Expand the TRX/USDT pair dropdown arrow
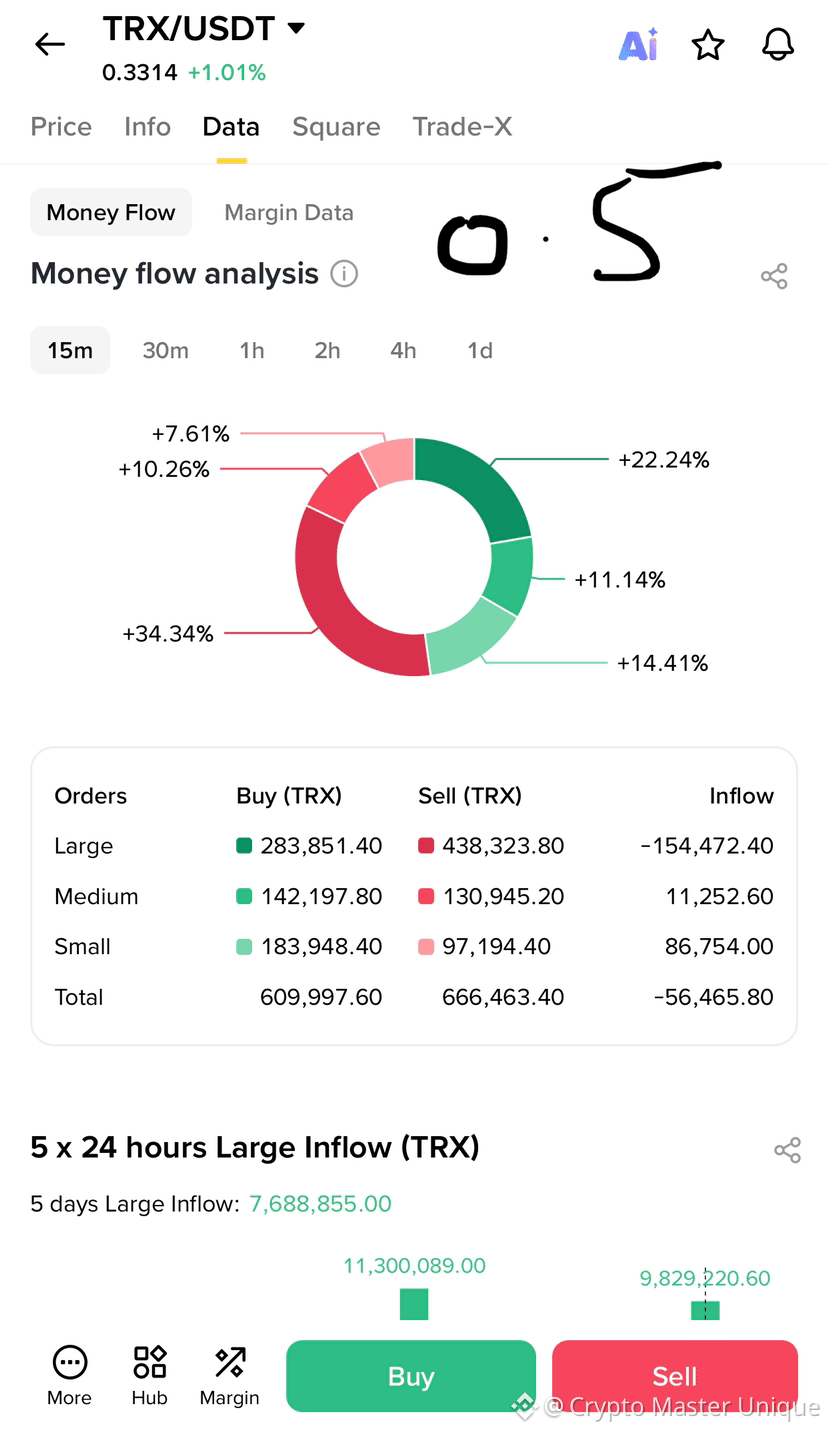Viewport: 828px width, 1432px height. point(296,28)
